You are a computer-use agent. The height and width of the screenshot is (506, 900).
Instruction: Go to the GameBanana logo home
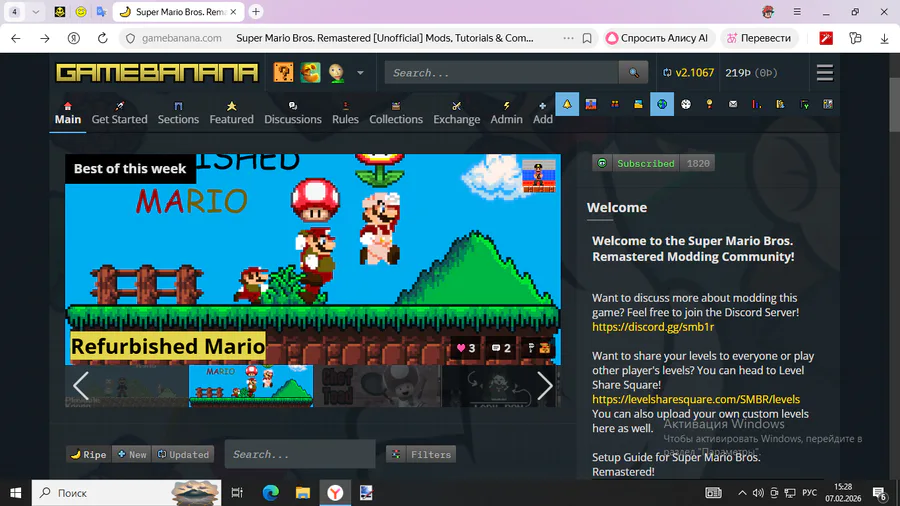(x=157, y=73)
